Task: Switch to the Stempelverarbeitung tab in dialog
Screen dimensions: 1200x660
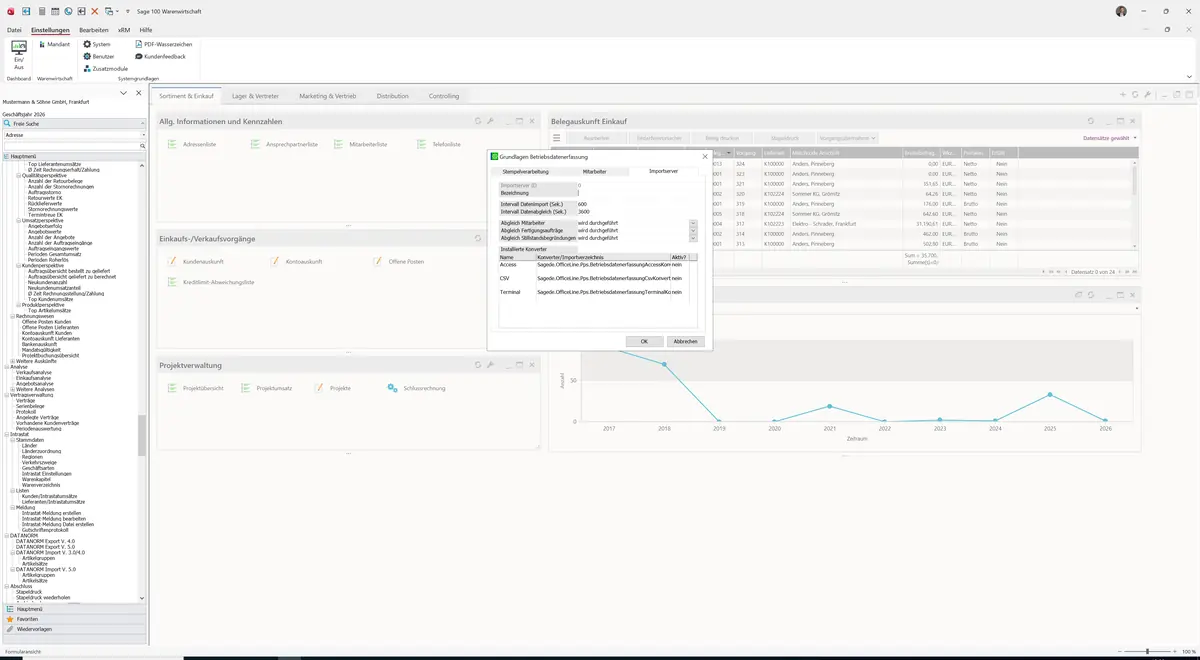Action: click(525, 171)
